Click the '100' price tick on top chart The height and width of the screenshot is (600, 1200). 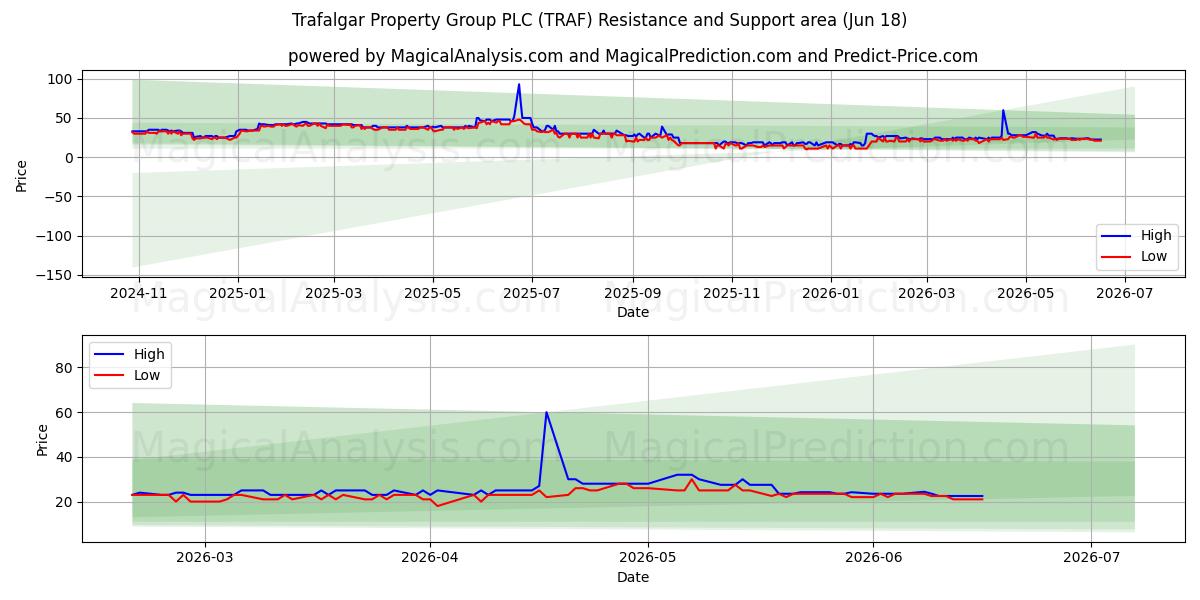62,79
